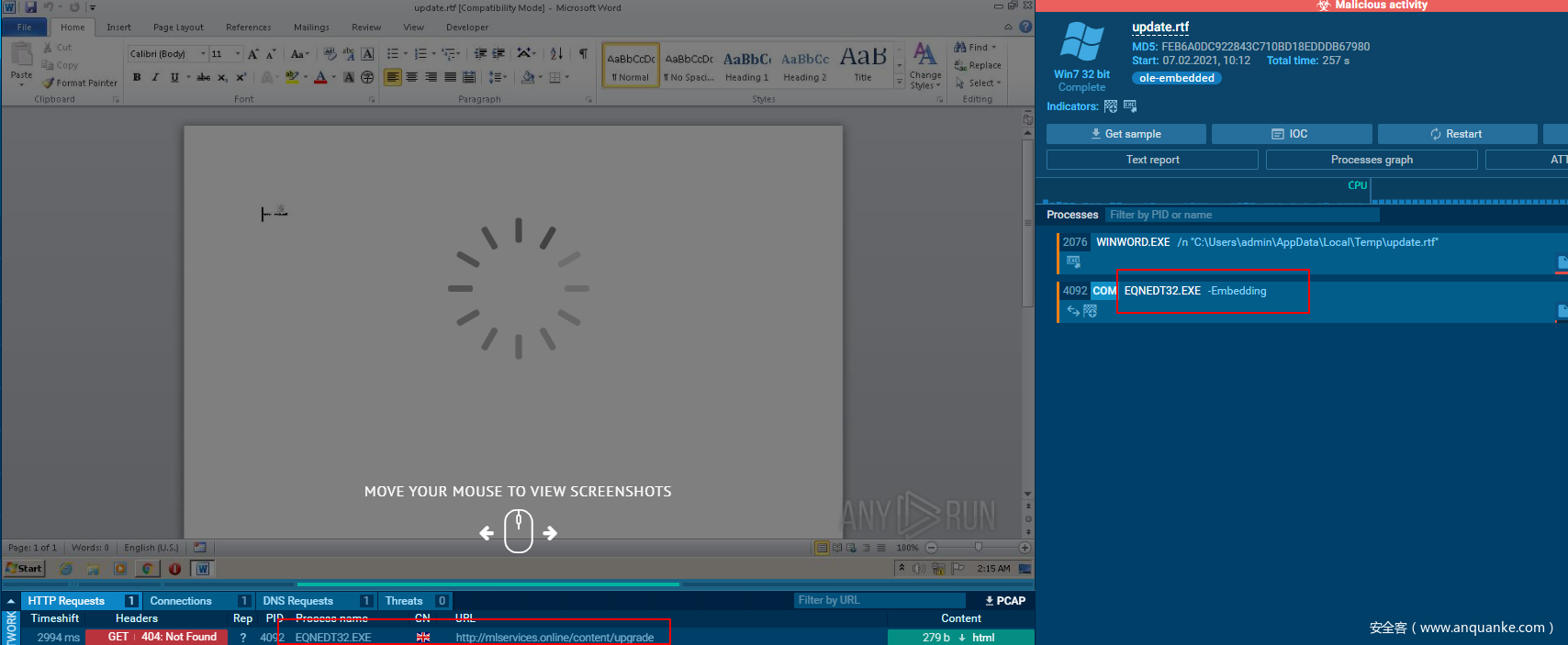Open the Page Layout ribbon tab
1568x645 pixels.
pos(178,28)
